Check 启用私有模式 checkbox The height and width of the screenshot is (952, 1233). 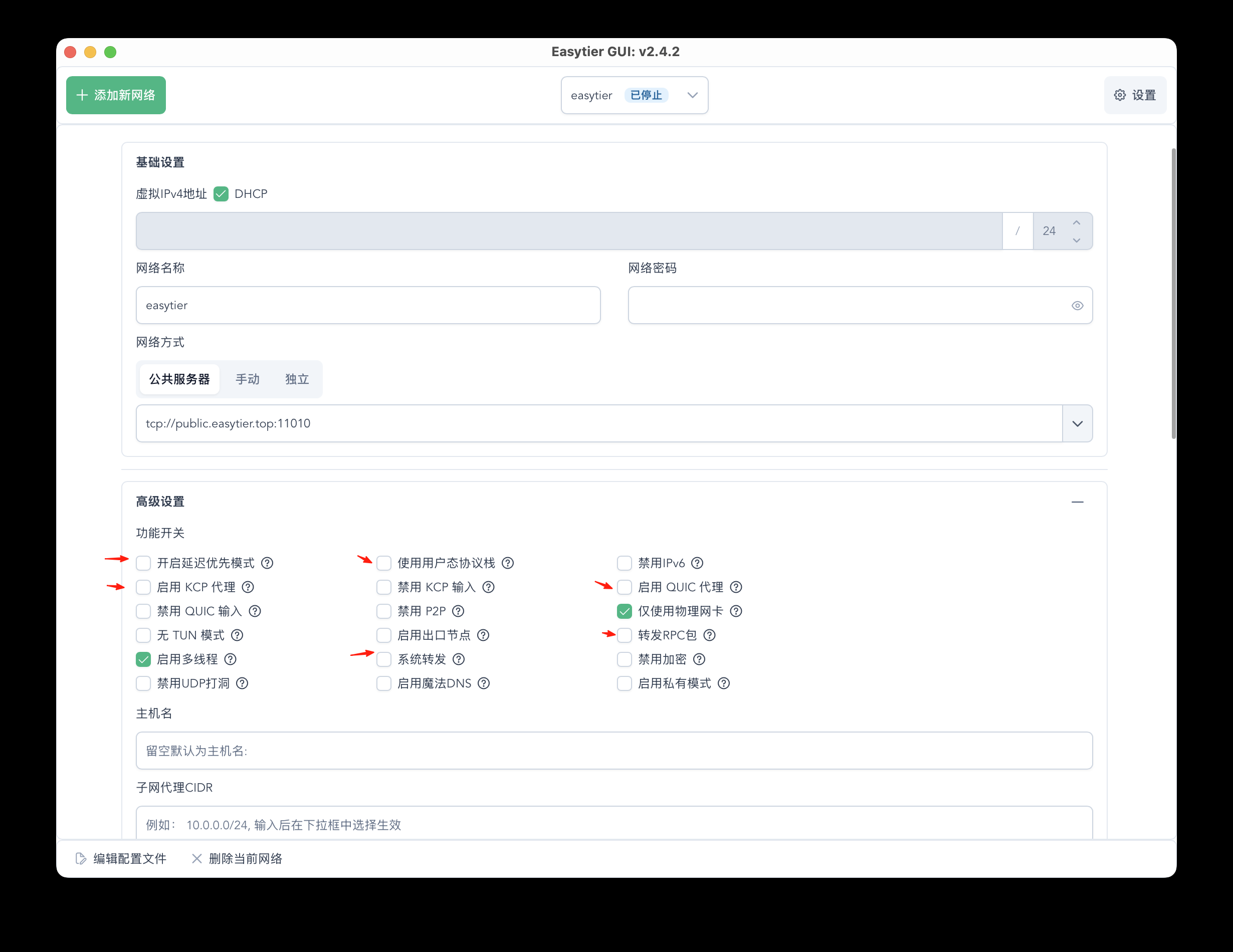pos(625,683)
